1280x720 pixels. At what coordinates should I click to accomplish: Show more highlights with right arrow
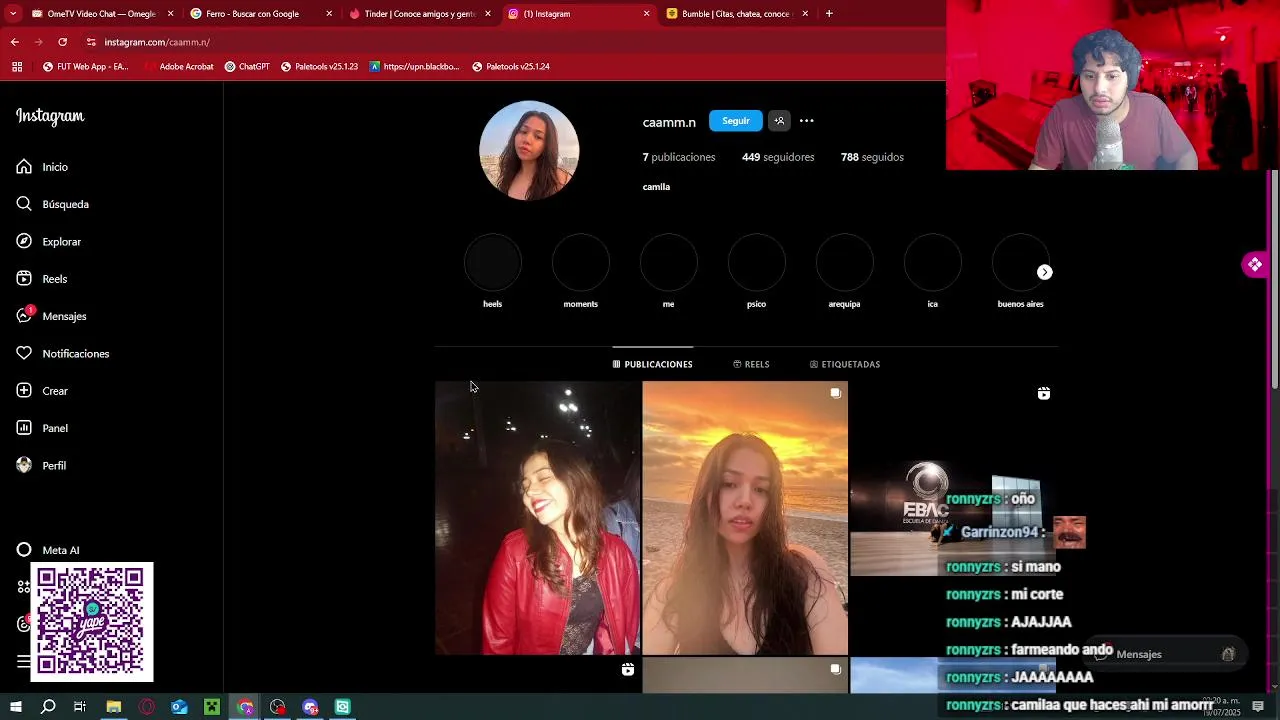(1044, 272)
